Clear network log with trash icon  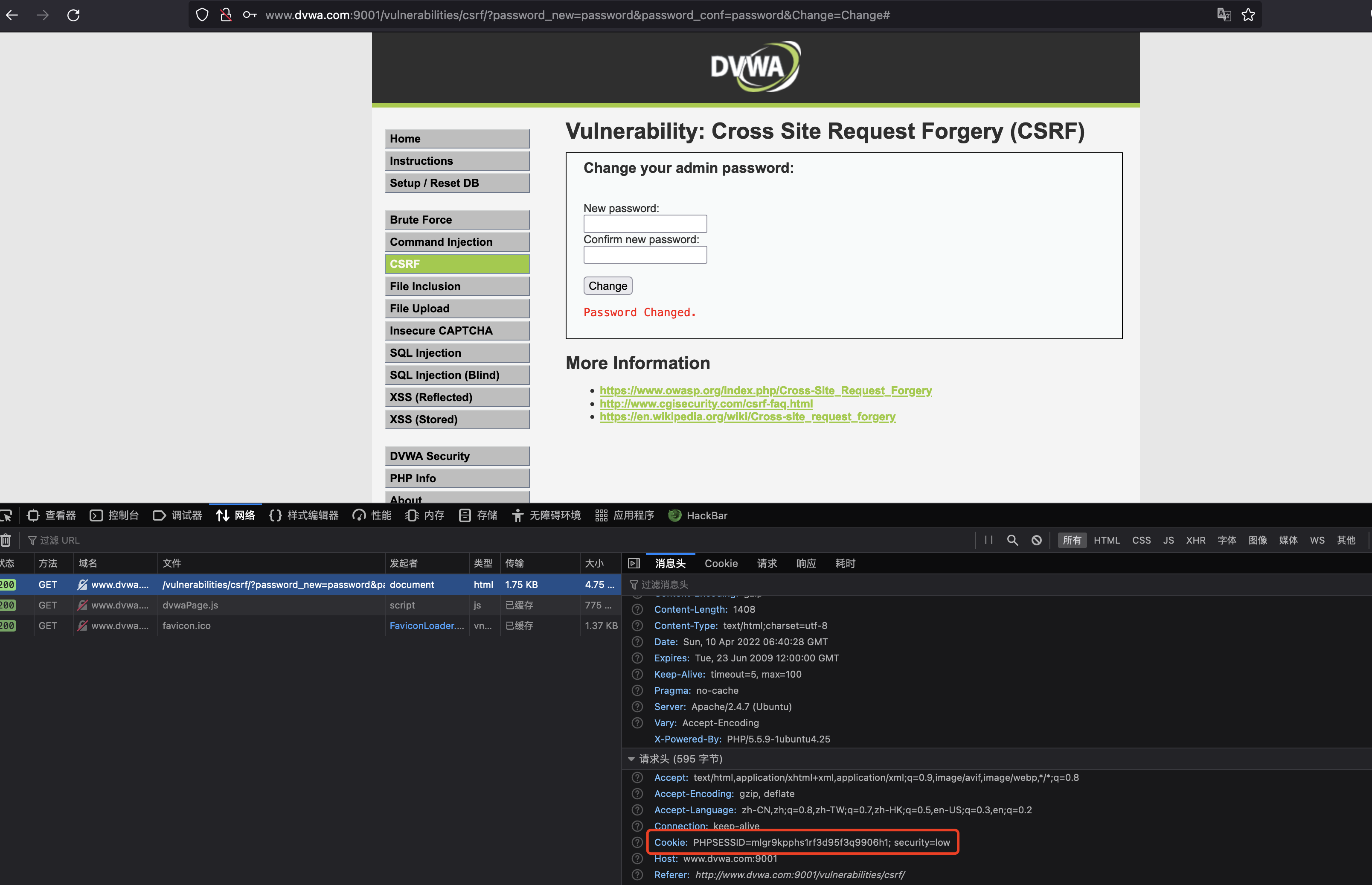pos(6,540)
